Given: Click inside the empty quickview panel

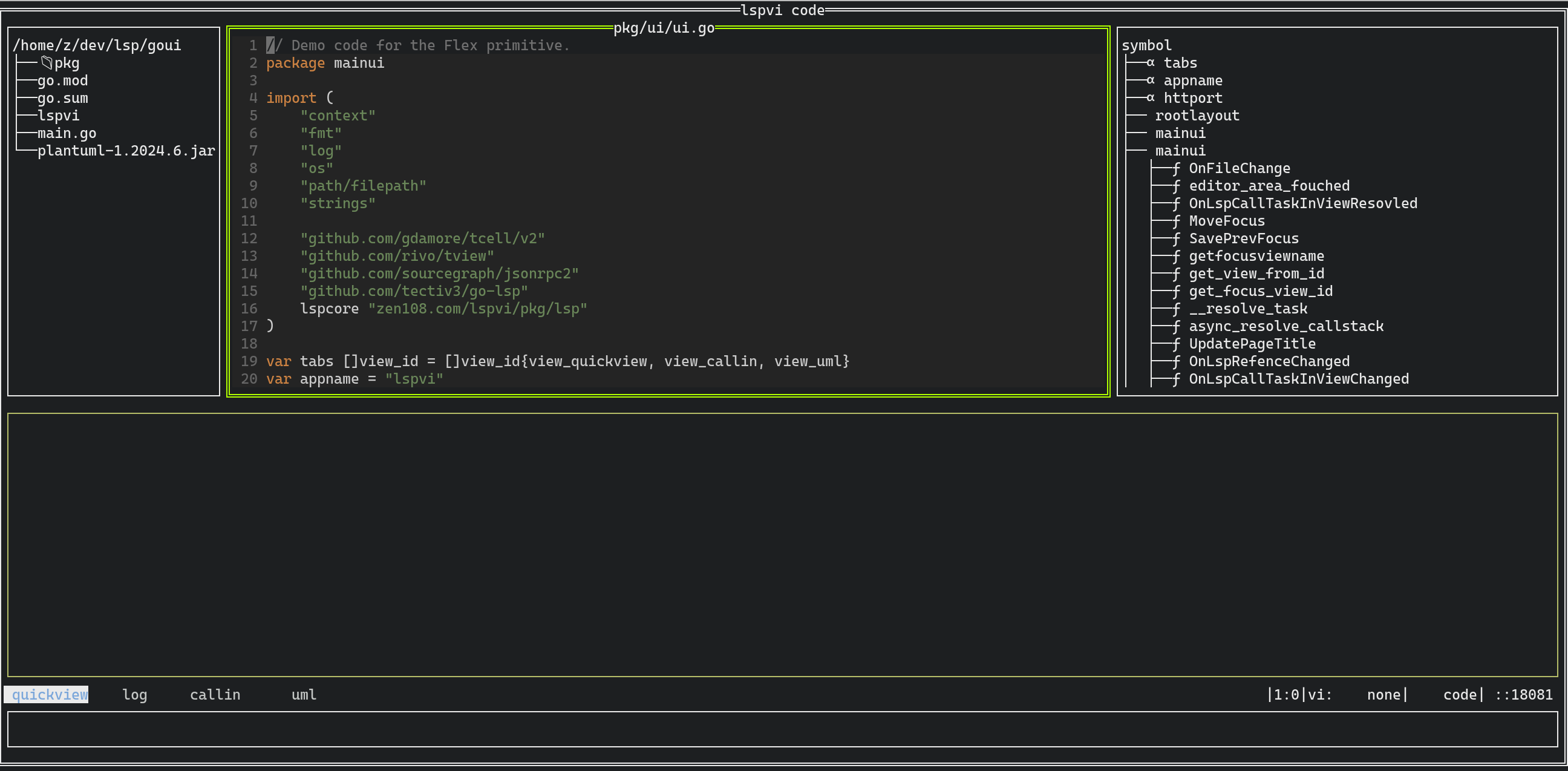Looking at the screenshot, I should [x=782, y=545].
